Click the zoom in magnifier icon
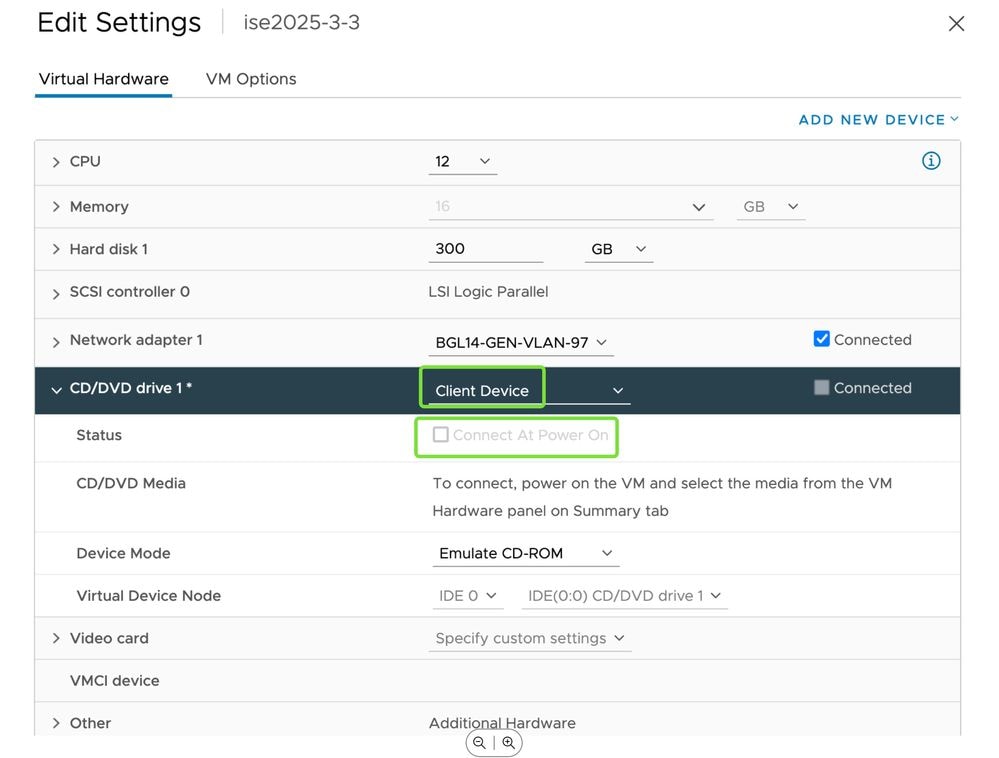The height and width of the screenshot is (758, 999). tap(508, 743)
